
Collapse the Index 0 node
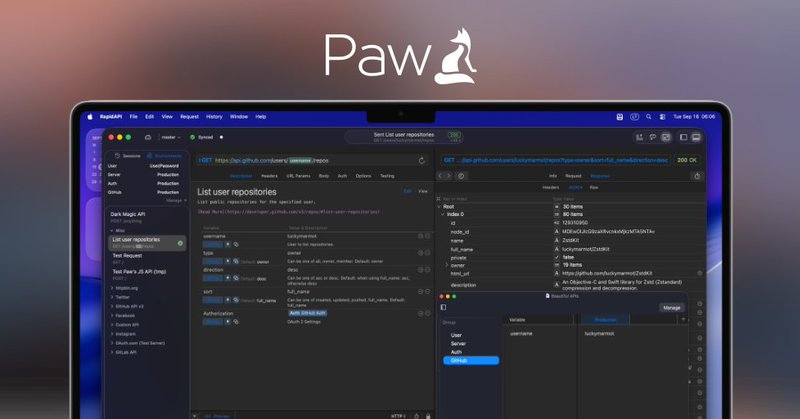coord(443,214)
